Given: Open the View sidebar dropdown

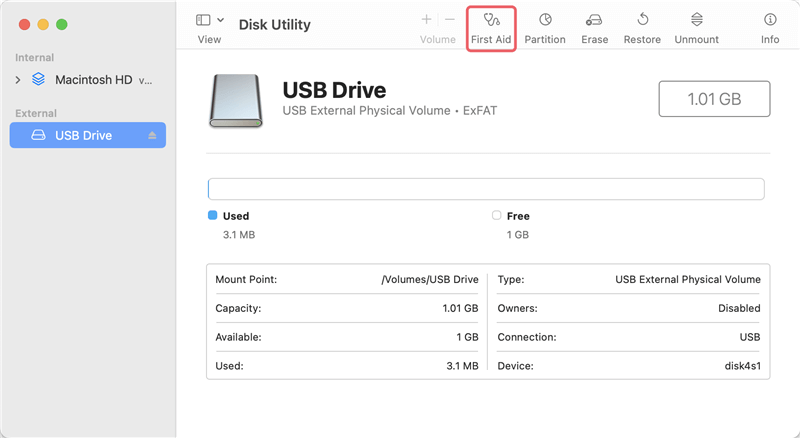Looking at the screenshot, I should (209, 21).
